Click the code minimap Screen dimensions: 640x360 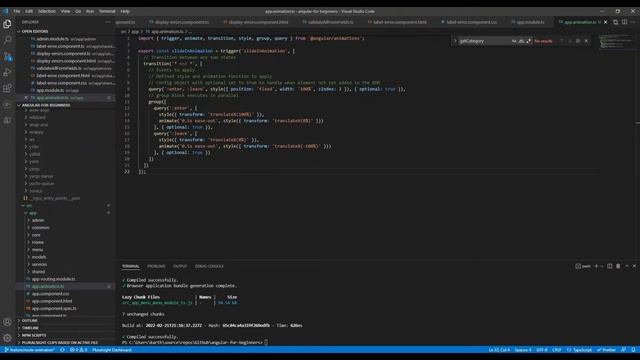tap(616, 42)
